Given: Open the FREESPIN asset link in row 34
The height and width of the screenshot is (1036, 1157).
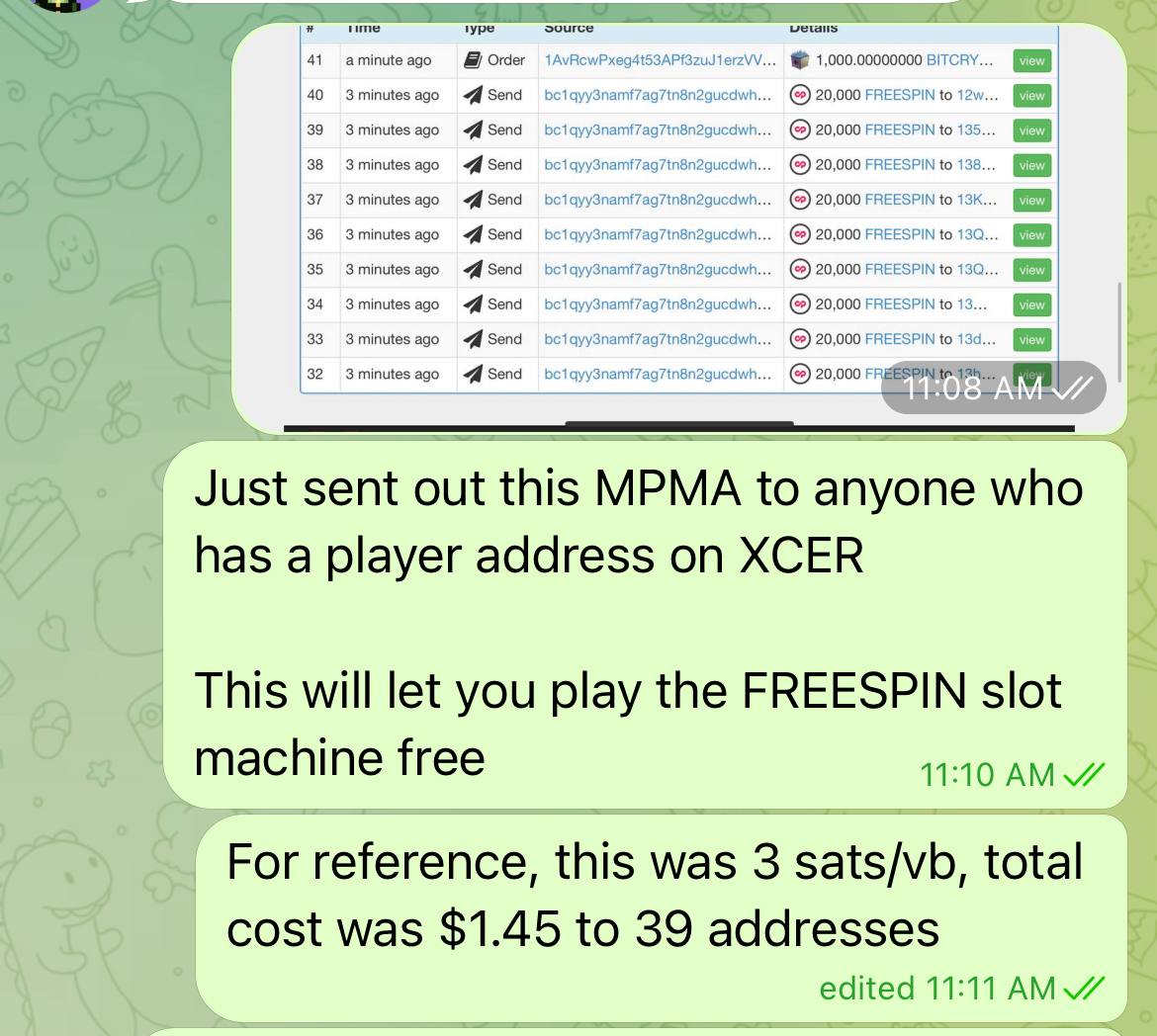Looking at the screenshot, I should (900, 304).
